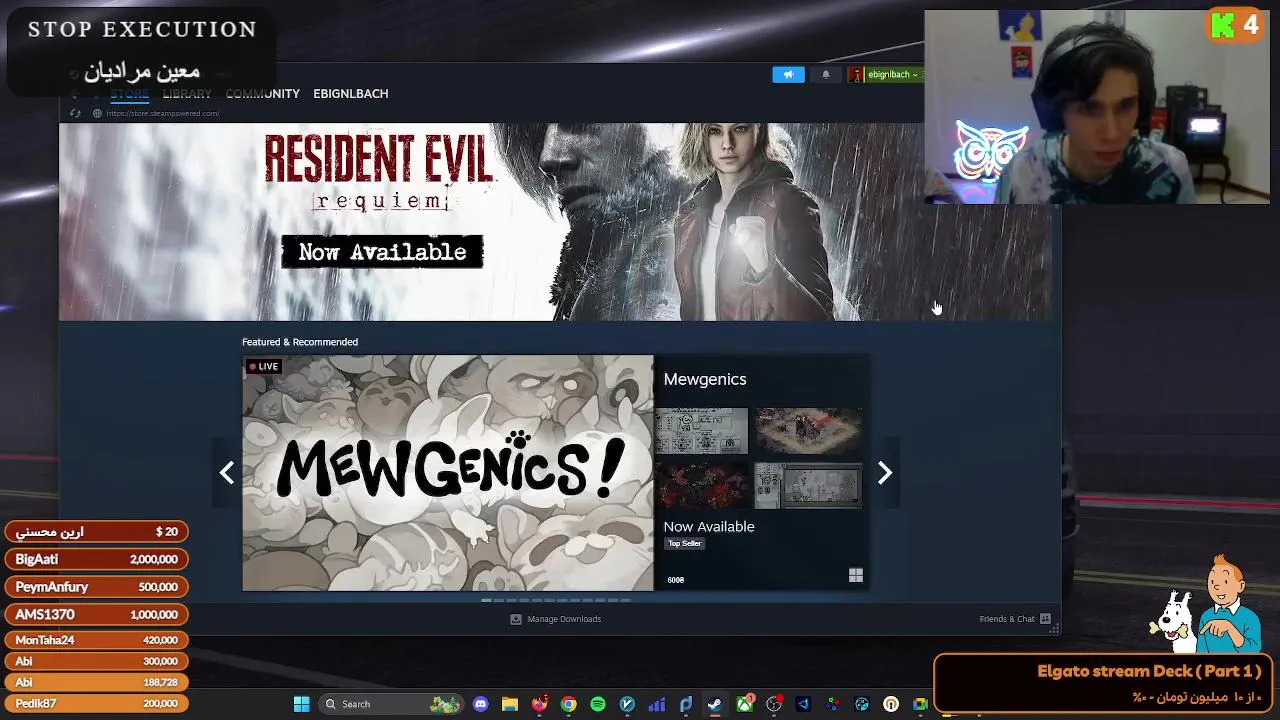The height and width of the screenshot is (720, 1280).
Task: Click the AMS1370 1,000,000 donor row
Action: (x=96, y=614)
